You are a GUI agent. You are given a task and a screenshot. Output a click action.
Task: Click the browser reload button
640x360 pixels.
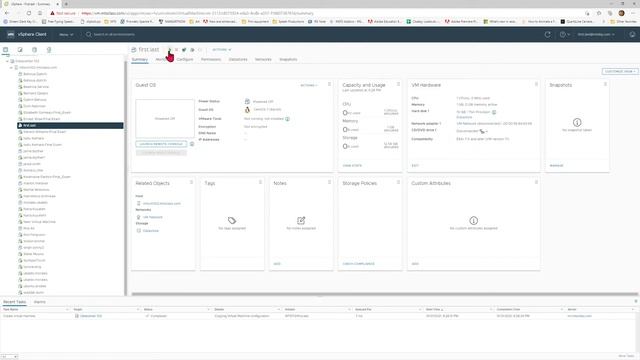pyautogui.click(x=29, y=13)
